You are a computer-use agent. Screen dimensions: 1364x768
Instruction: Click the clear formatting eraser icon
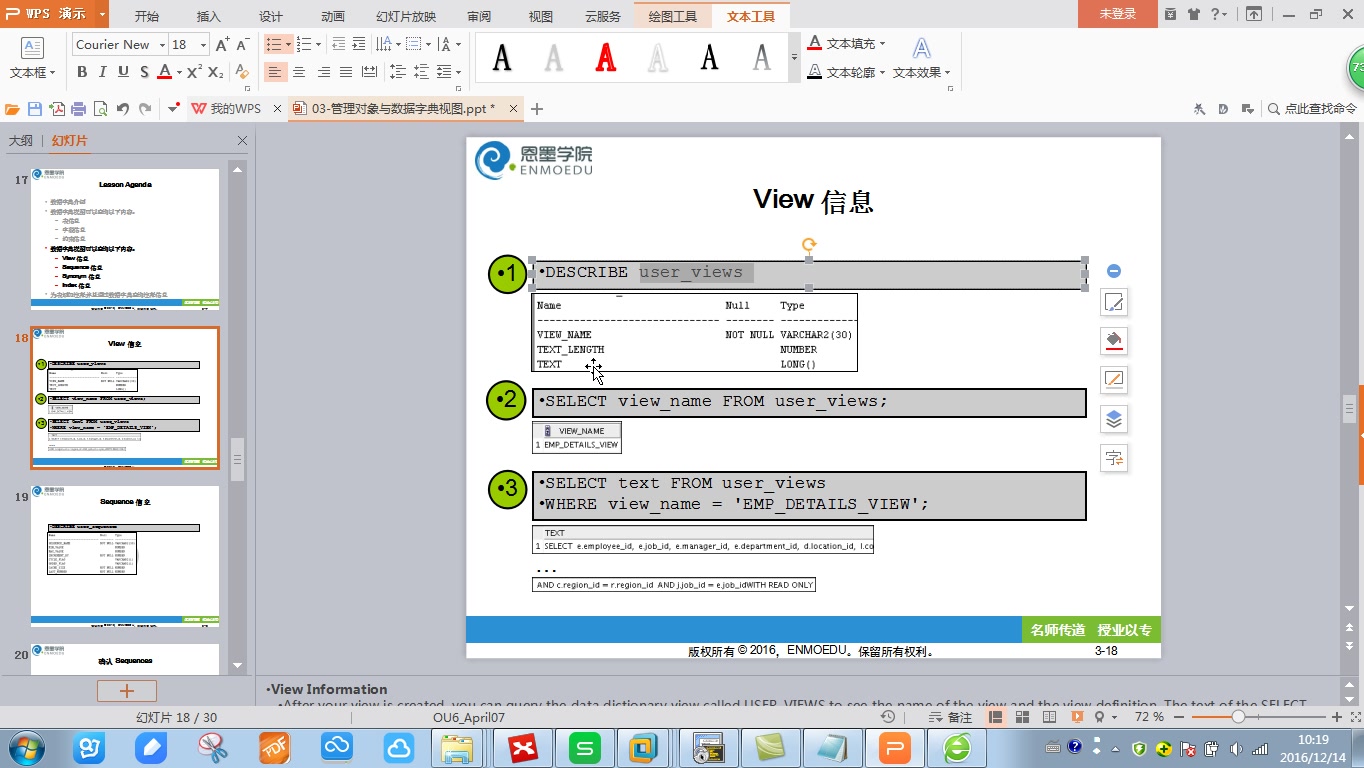click(242, 72)
